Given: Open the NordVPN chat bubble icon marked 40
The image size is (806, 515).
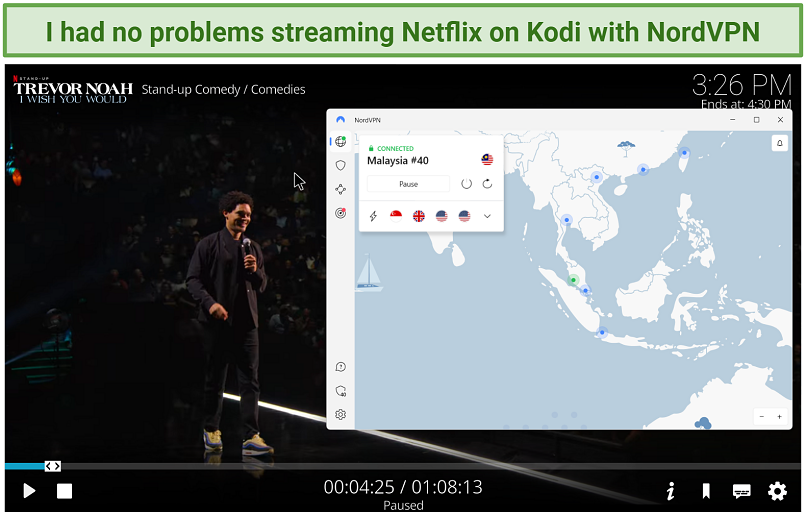Looking at the screenshot, I should click(341, 391).
